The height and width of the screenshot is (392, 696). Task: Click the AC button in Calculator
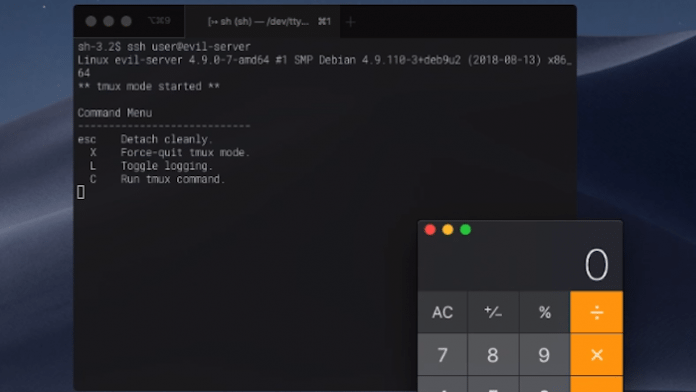[x=442, y=312]
